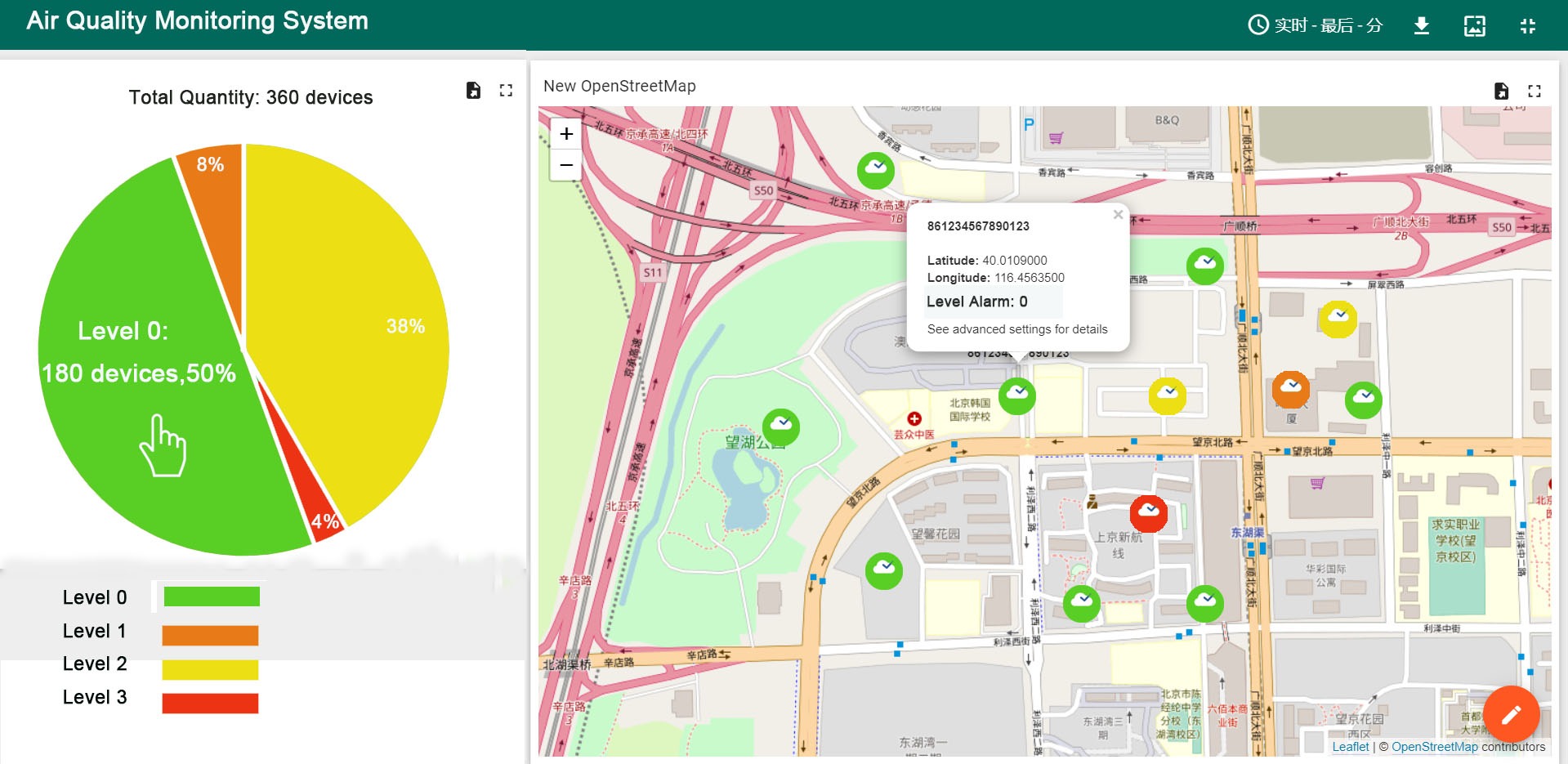Open the Leaflet attribution link
The image size is (1568, 764).
(x=1350, y=747)
